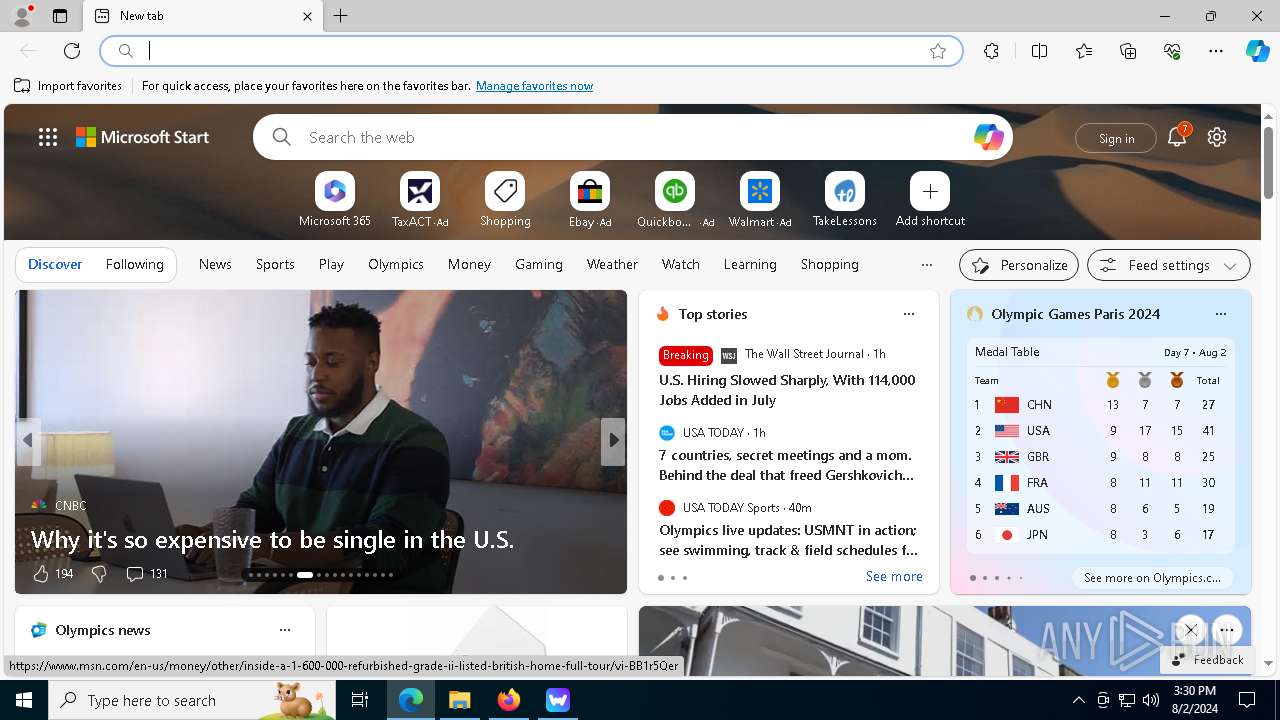Click See more on Olympics.com link
1280x720 pixels.
tap(1152, 578)
